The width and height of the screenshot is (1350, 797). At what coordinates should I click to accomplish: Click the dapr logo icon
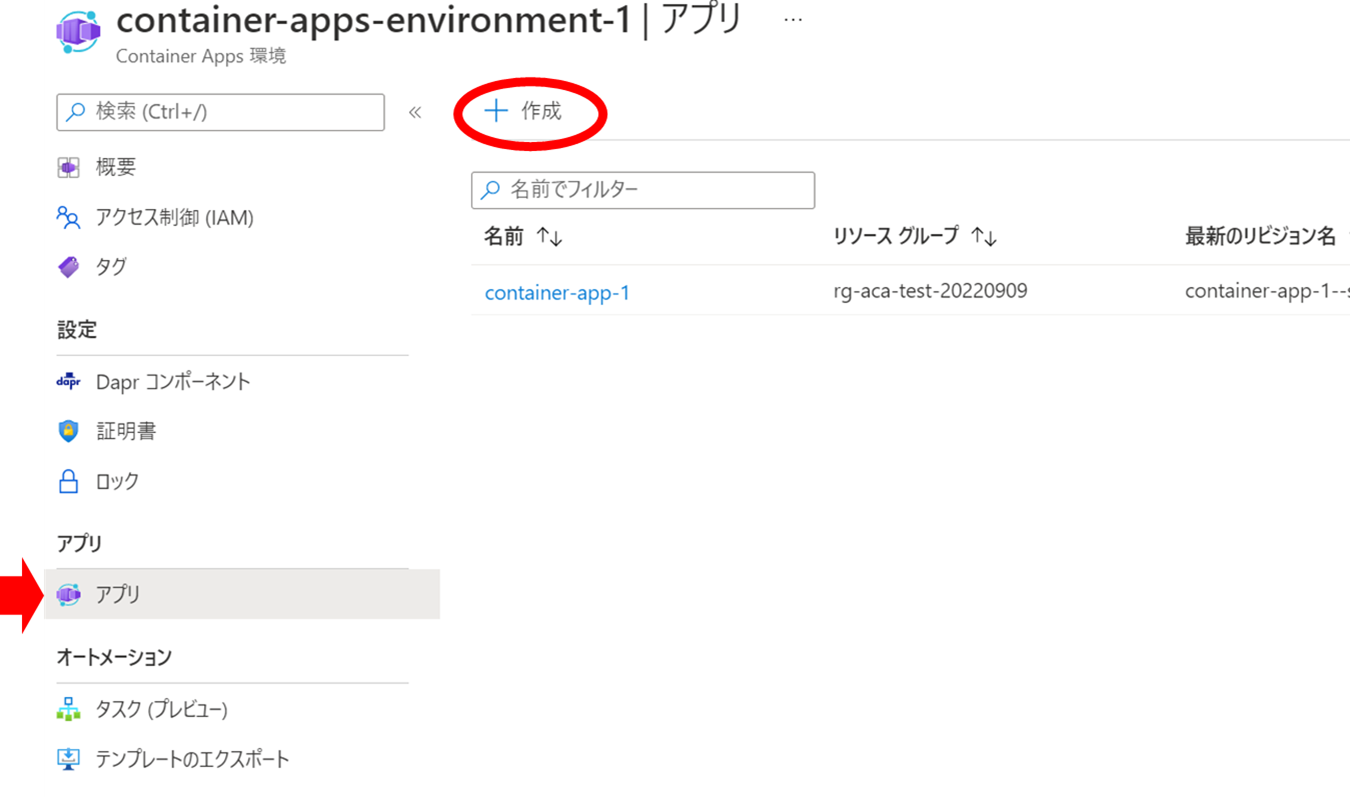(x=68, y=382)
